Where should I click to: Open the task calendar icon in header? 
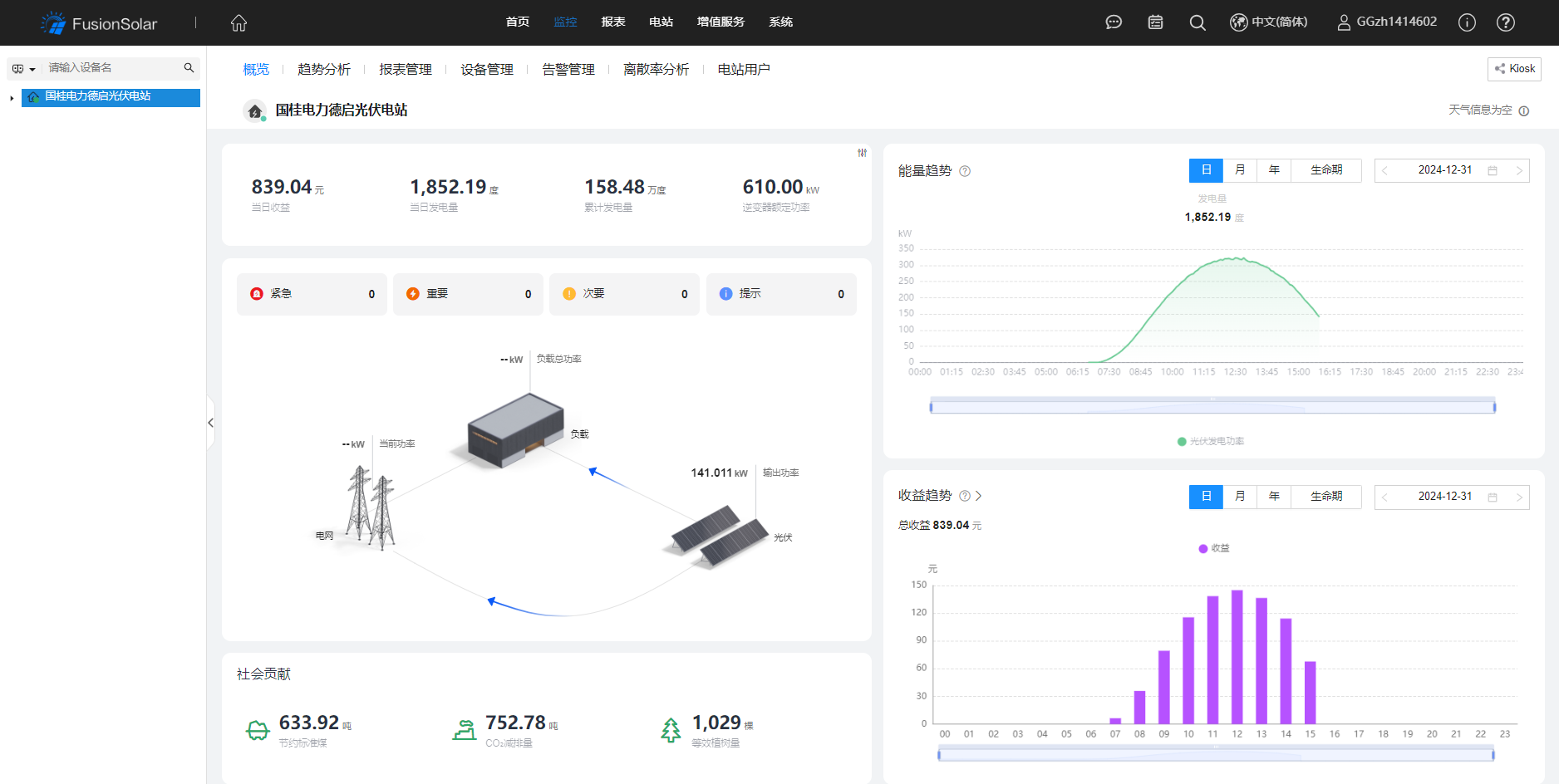(1155, 22)
